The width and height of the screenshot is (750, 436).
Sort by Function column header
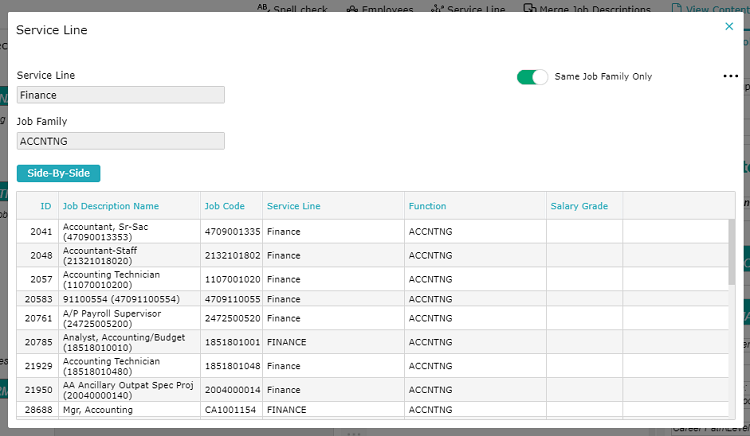pyautogui.click(x=427, y=206)
